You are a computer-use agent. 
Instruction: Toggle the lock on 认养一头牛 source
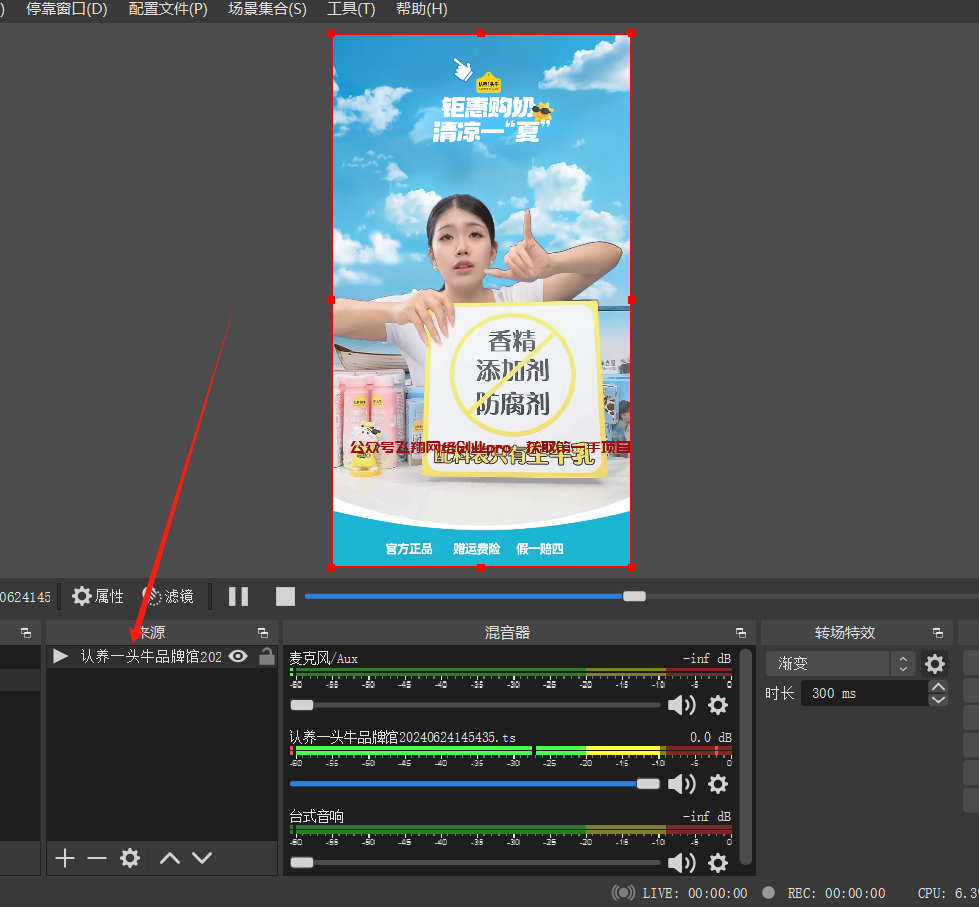point(266,656)
